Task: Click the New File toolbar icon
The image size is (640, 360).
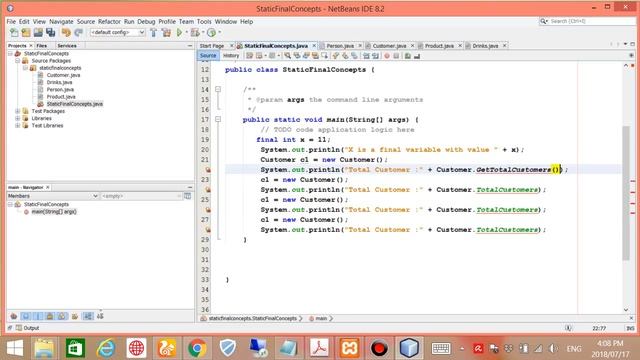Action: pos(14,32)
